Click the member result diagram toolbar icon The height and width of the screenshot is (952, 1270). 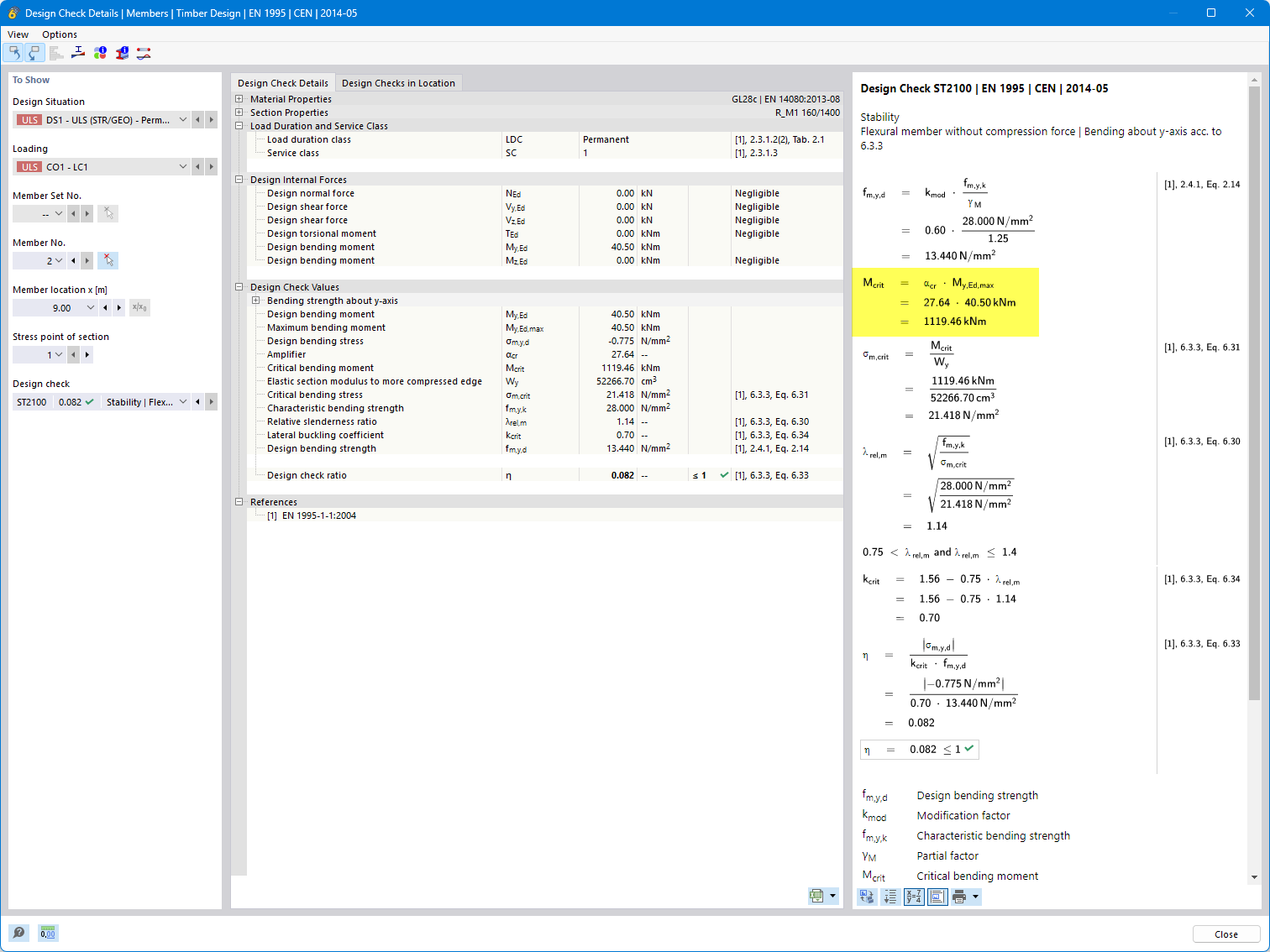[144, 53]
